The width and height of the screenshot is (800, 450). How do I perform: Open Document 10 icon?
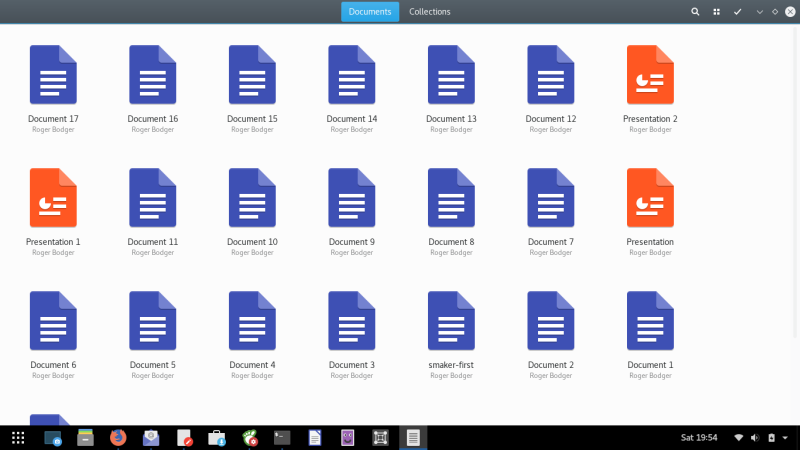(x=252, y=197)
